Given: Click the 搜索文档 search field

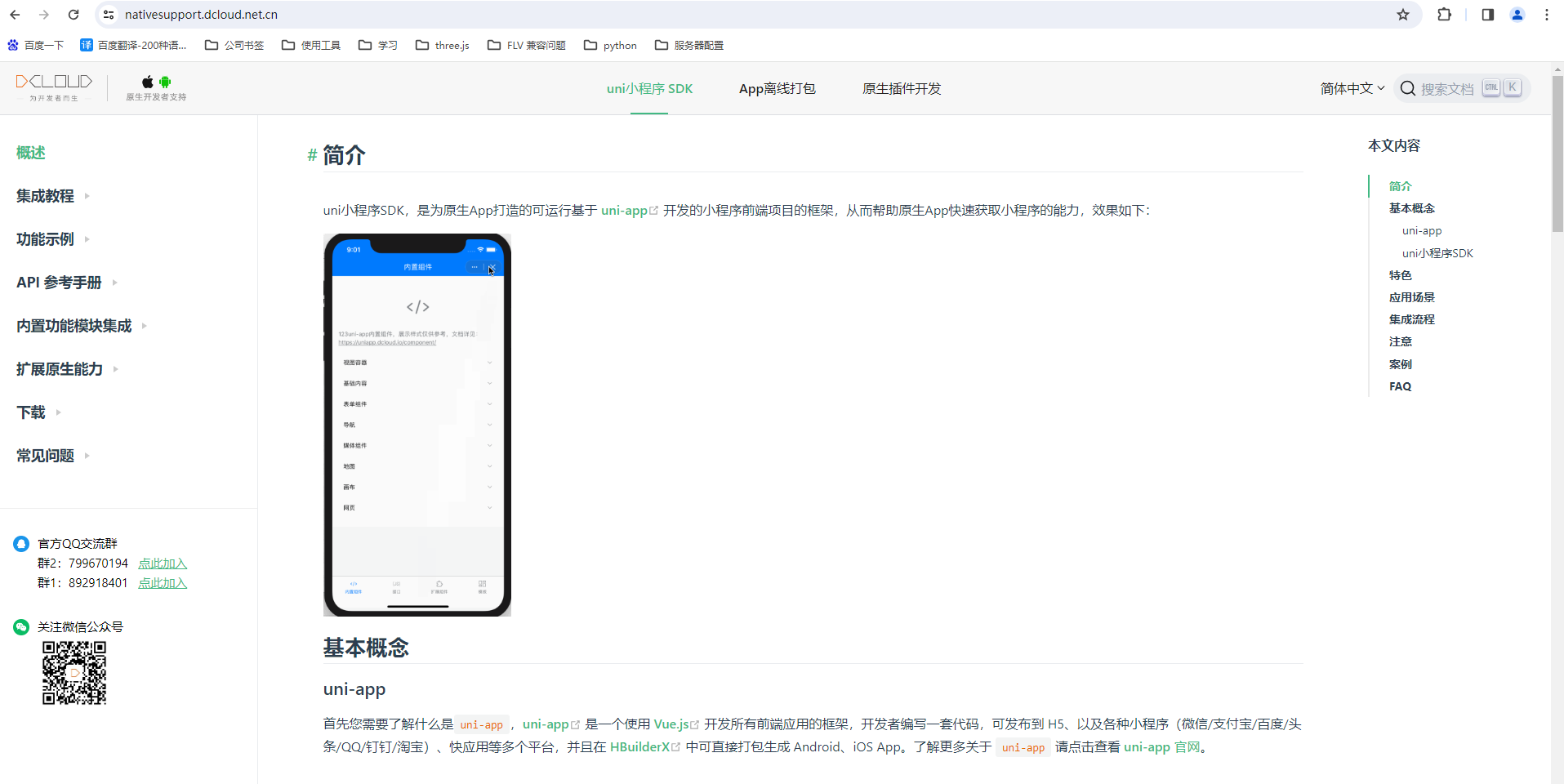Looking at the screenshot, I should click(x=1461, y=88).
